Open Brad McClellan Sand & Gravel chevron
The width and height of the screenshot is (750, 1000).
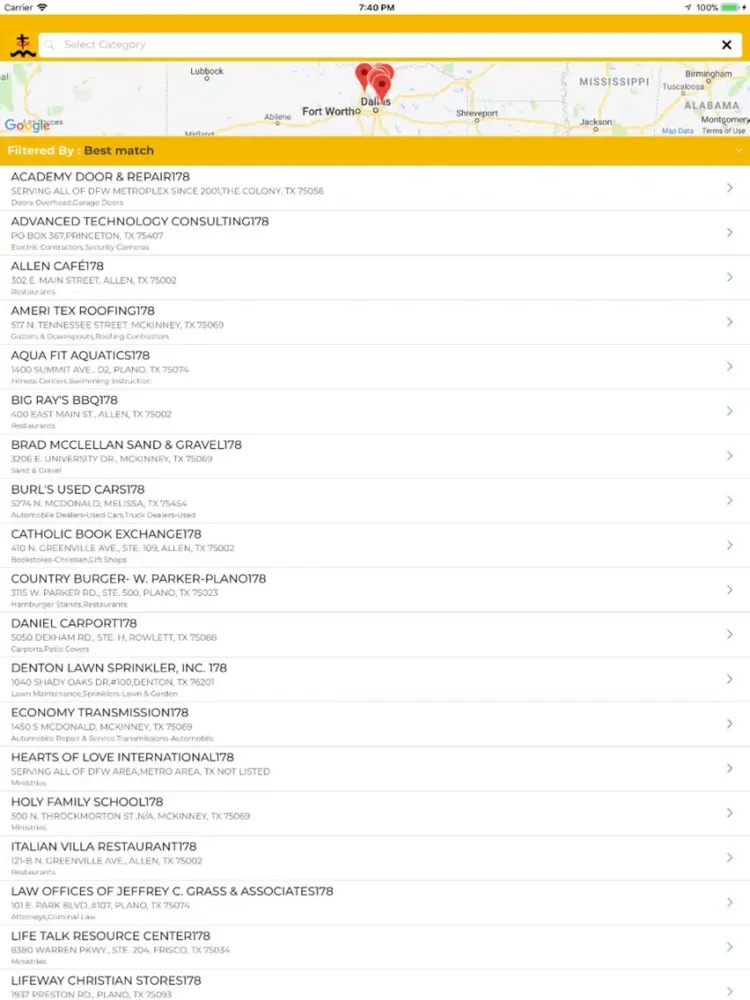[x=730, y=455]
